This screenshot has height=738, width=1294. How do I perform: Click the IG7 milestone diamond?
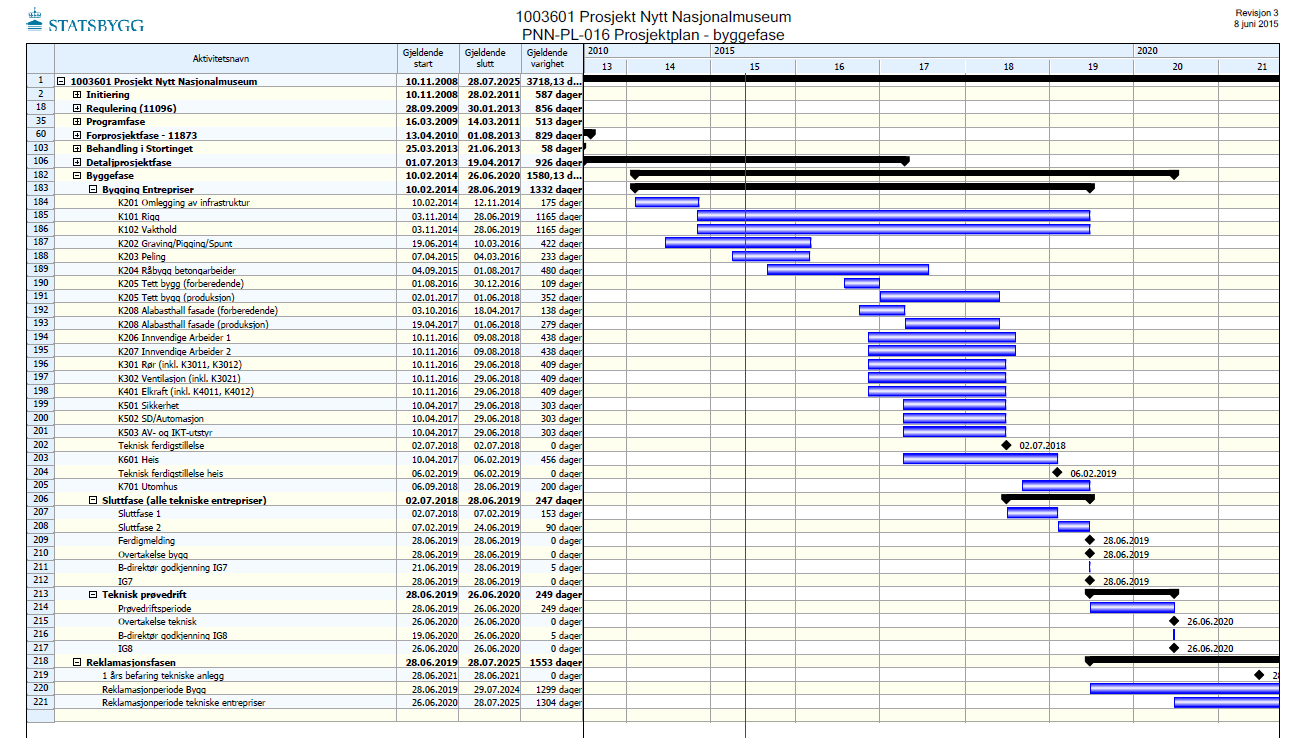[1090, 581]
